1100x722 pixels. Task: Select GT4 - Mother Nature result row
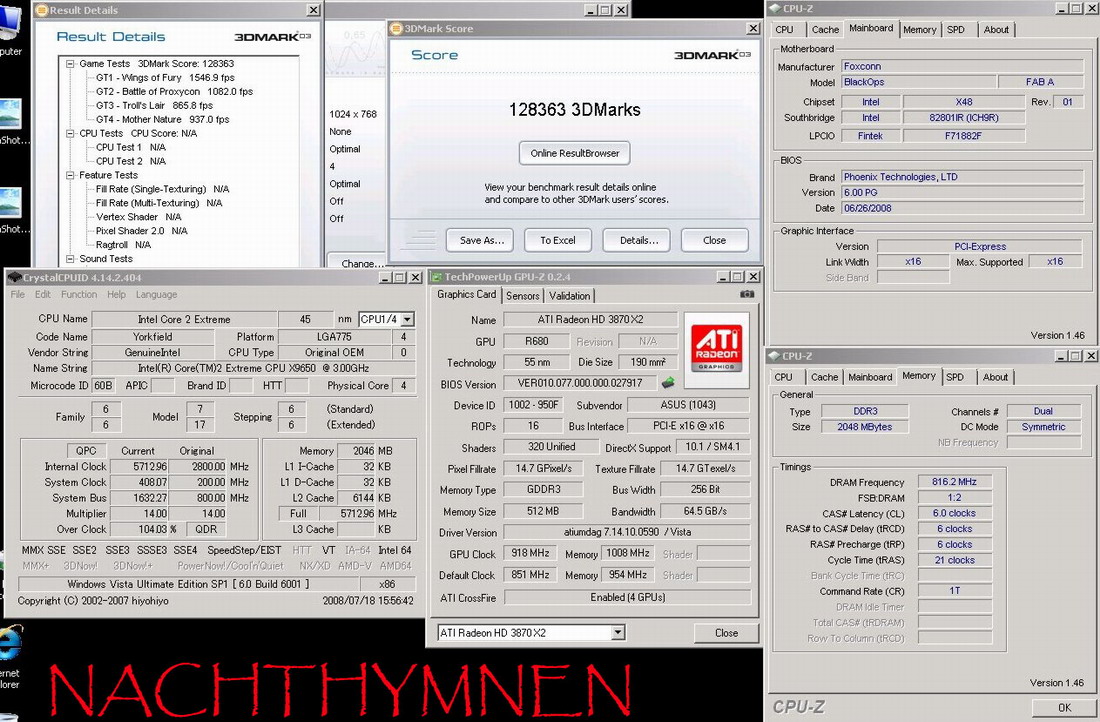pos(163,119)
